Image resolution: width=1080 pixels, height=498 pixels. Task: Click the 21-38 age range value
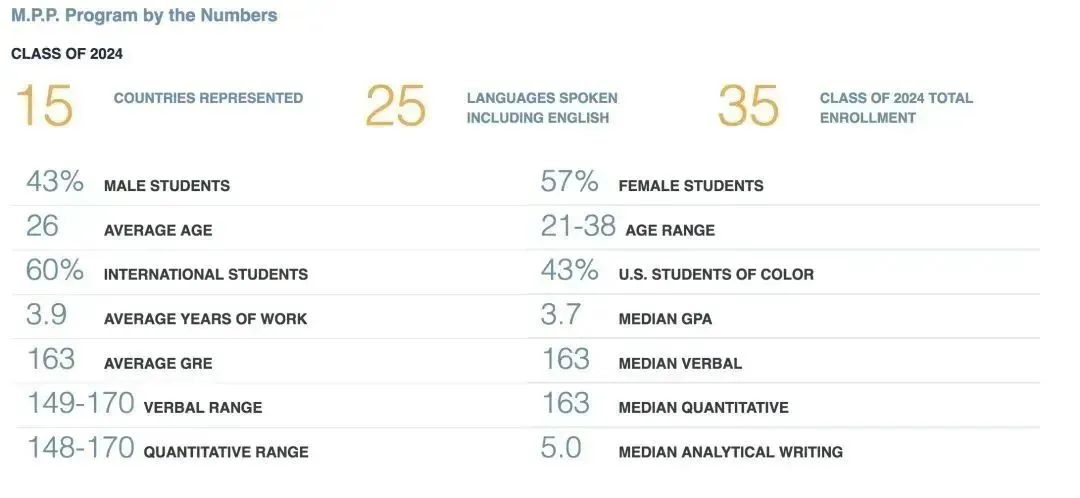click(x=578, y=227)
